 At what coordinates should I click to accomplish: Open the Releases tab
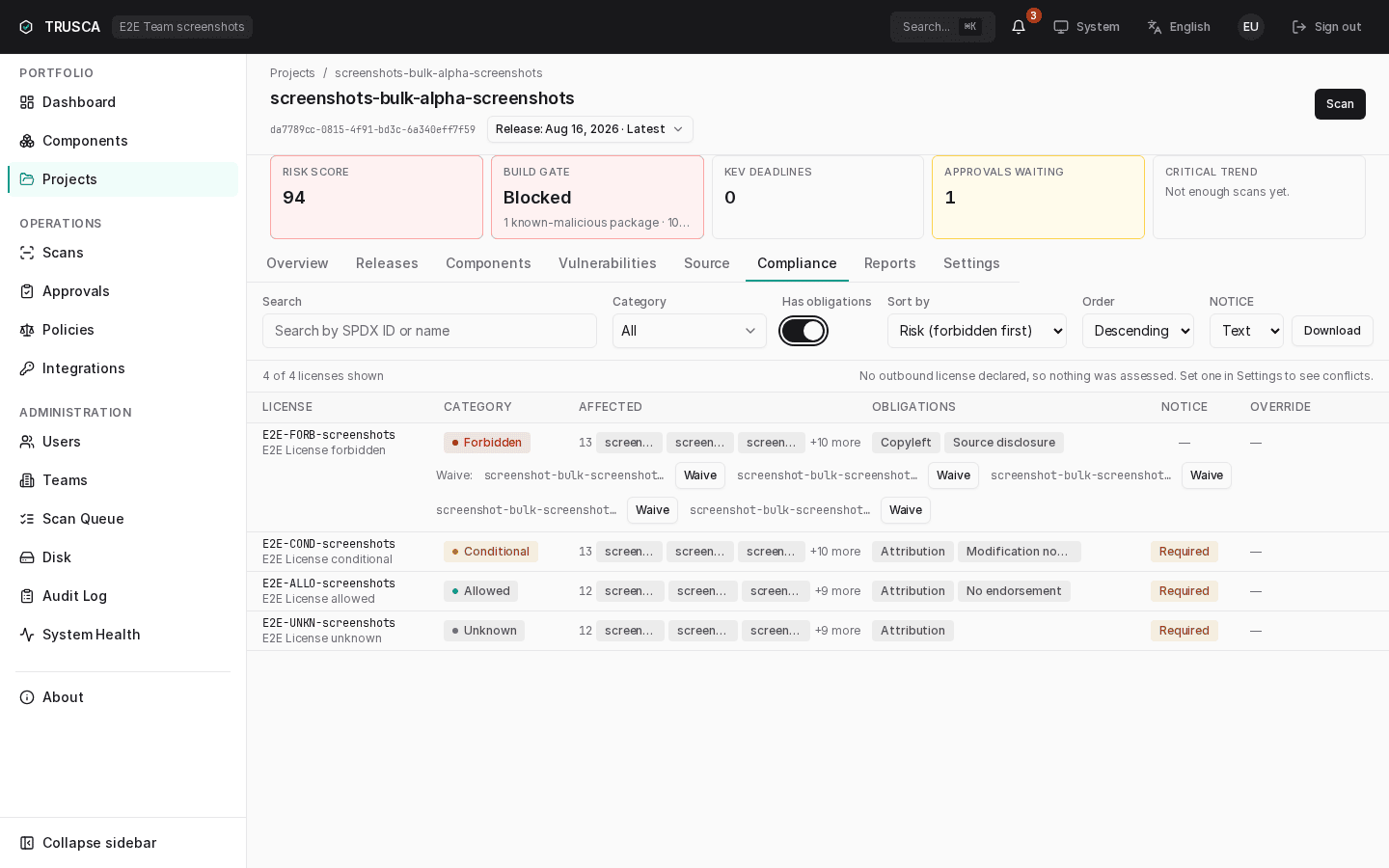[387, 263]
